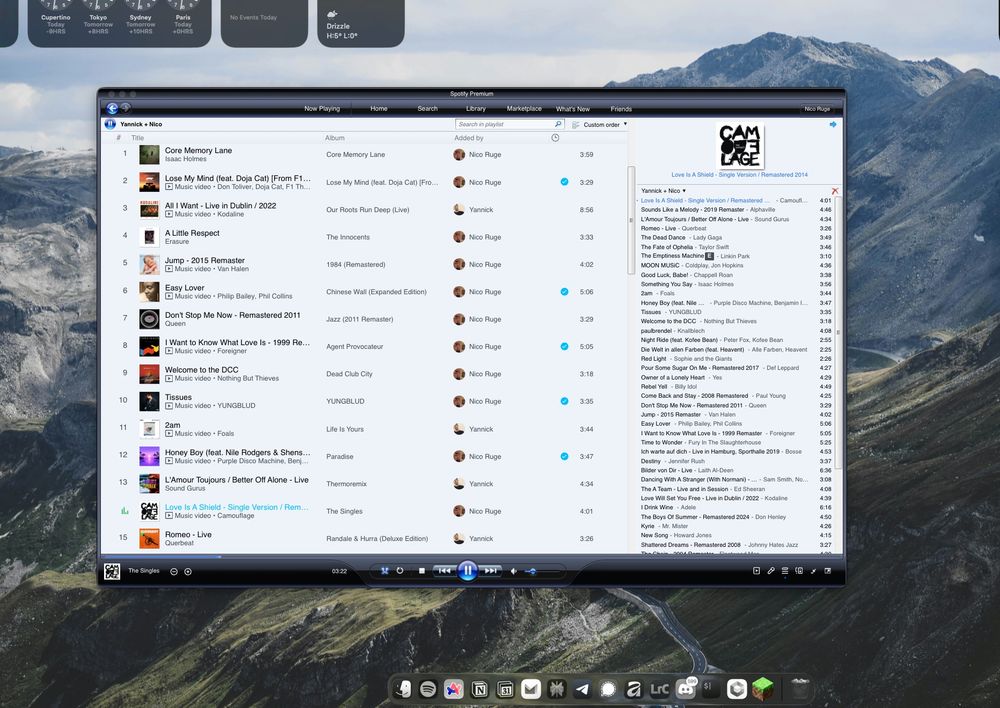
Task: Pause with the large round play/pause button
Action: (467, 570)
